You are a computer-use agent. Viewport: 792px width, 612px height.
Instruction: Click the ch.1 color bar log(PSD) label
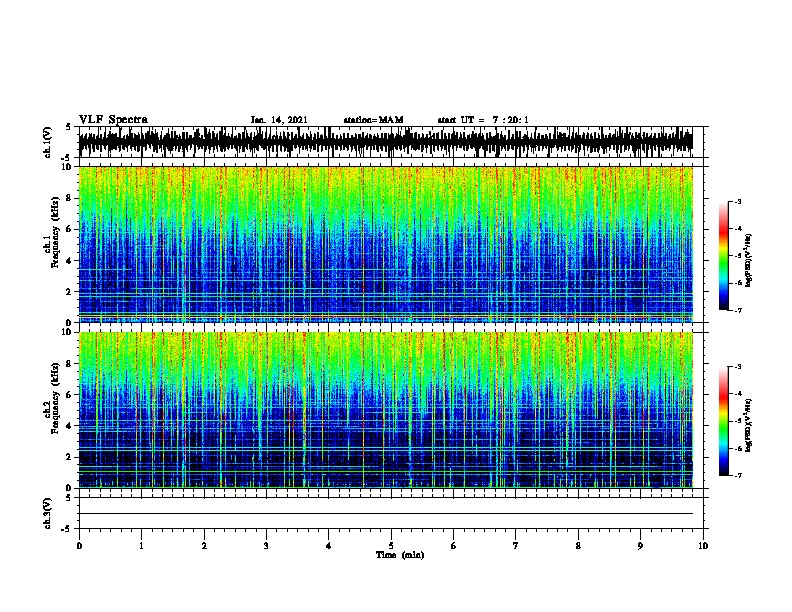(x=749, y=260)
